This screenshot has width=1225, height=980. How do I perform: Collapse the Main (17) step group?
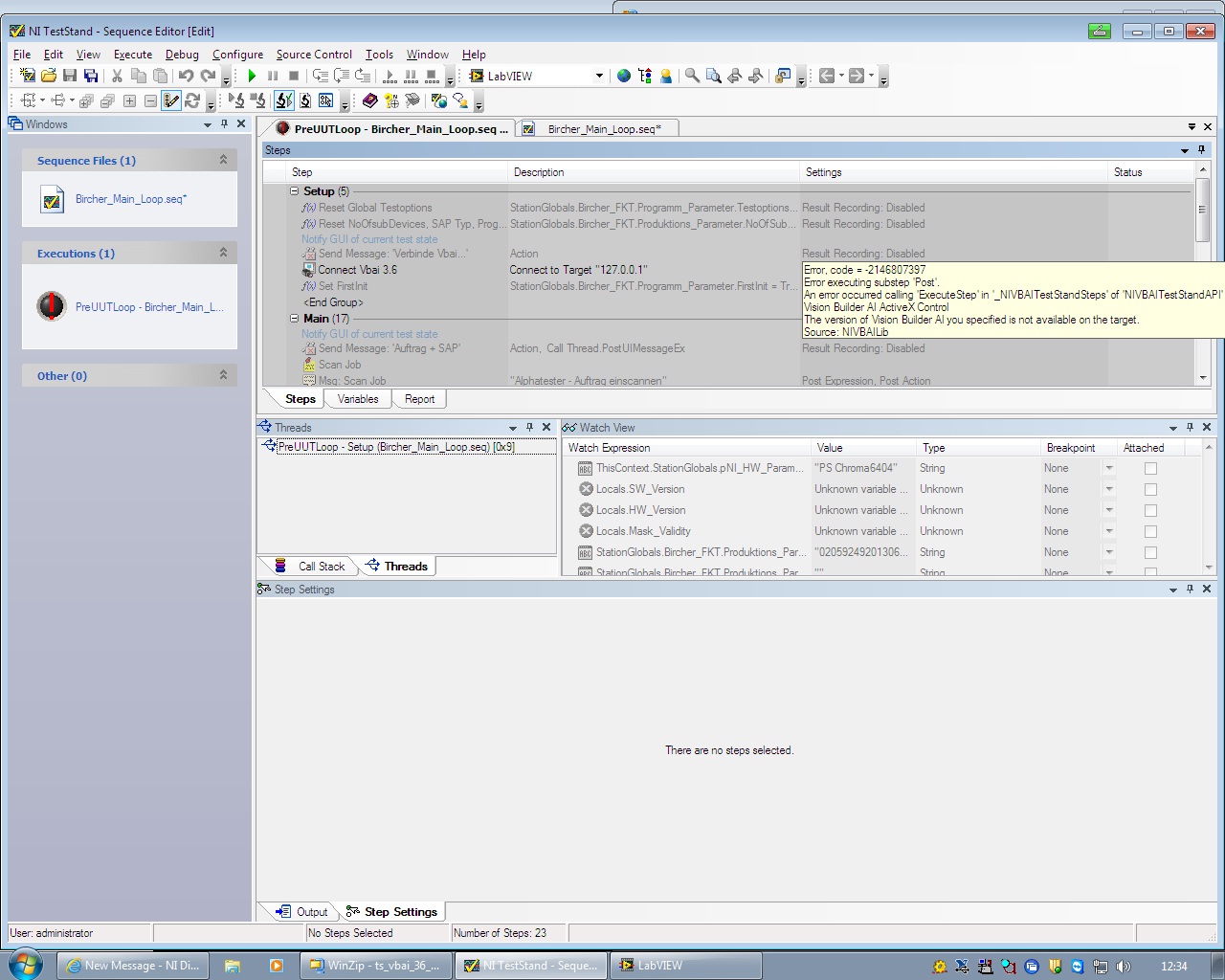click(x=295, y=319)
